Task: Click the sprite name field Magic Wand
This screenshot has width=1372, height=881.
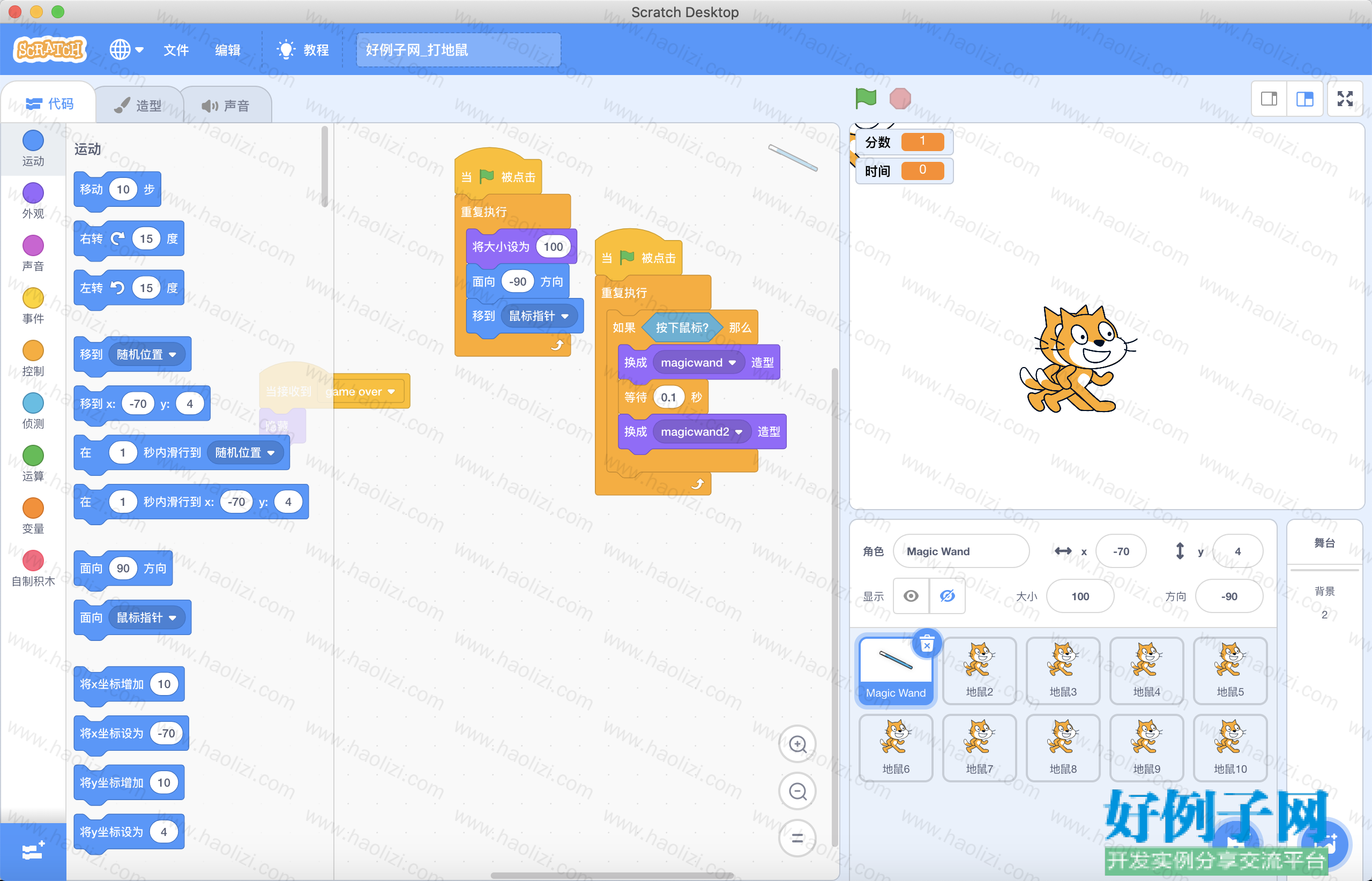Action: (x=961, y=551)
